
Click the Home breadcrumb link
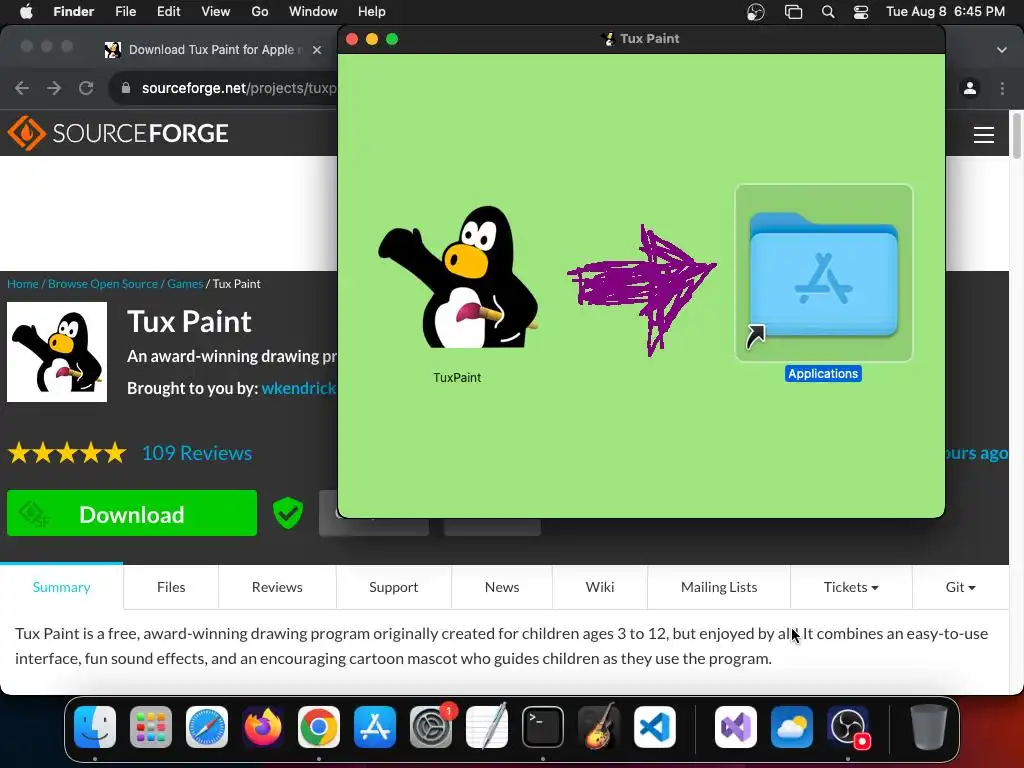(x=23, y=283)
